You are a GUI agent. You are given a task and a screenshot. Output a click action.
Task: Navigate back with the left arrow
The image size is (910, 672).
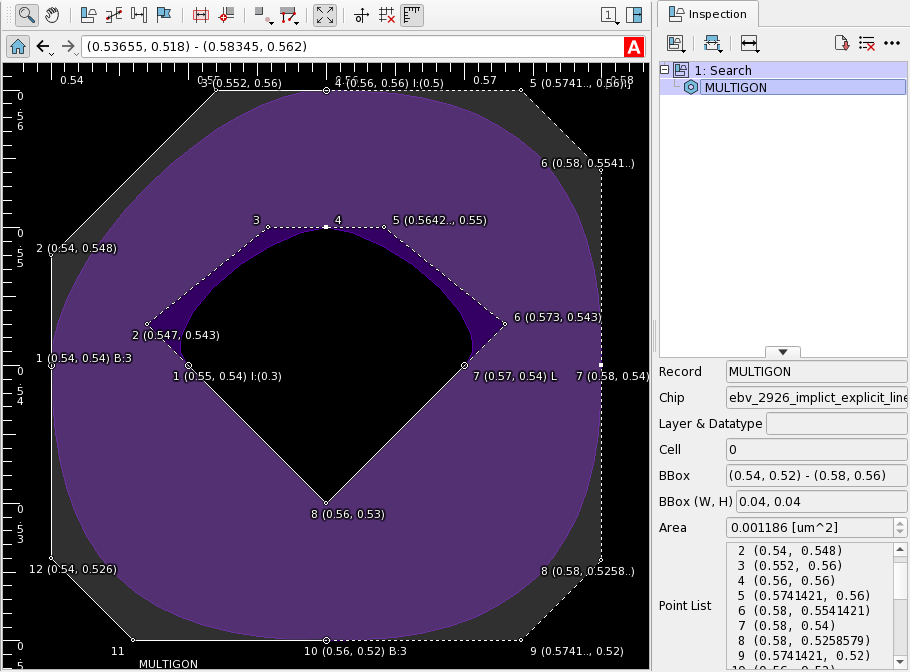point(44,46)
